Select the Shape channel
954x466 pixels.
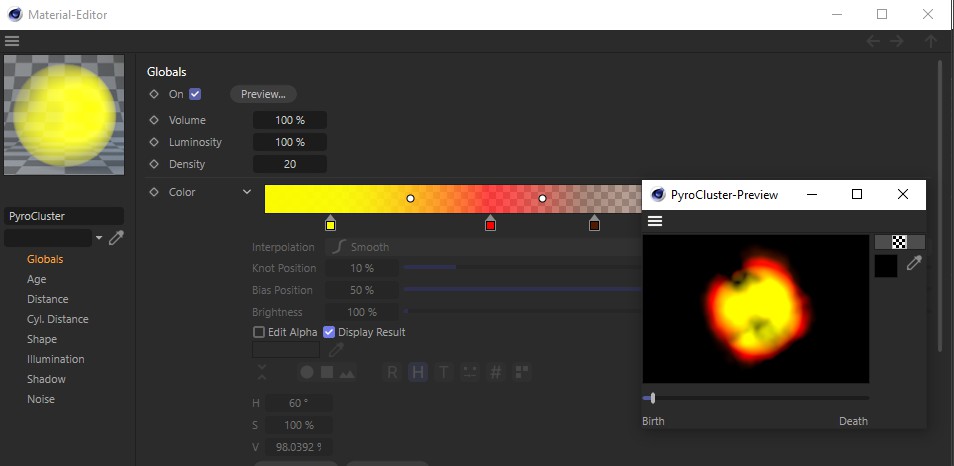42,339
